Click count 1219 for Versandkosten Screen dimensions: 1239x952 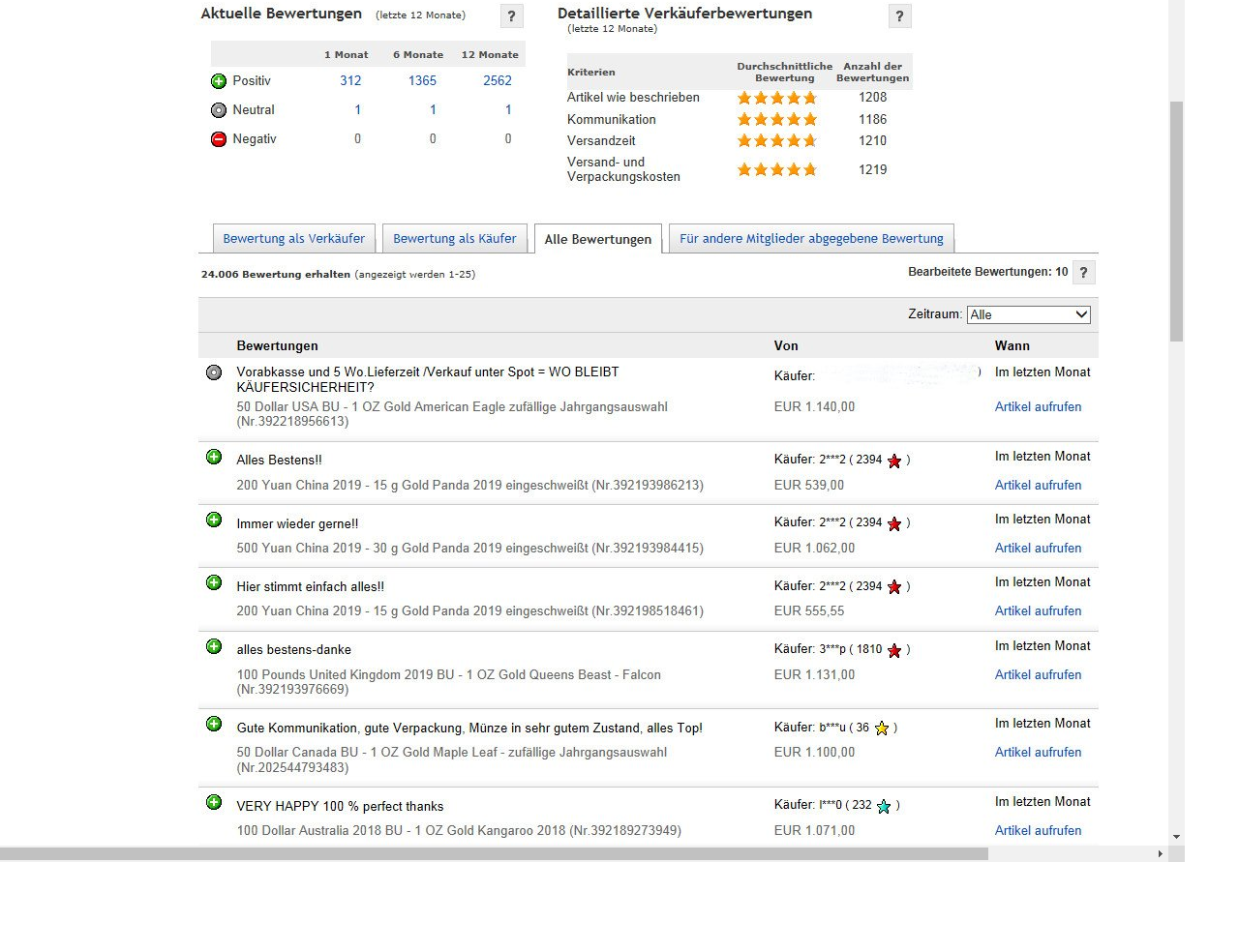click(872, 170)
